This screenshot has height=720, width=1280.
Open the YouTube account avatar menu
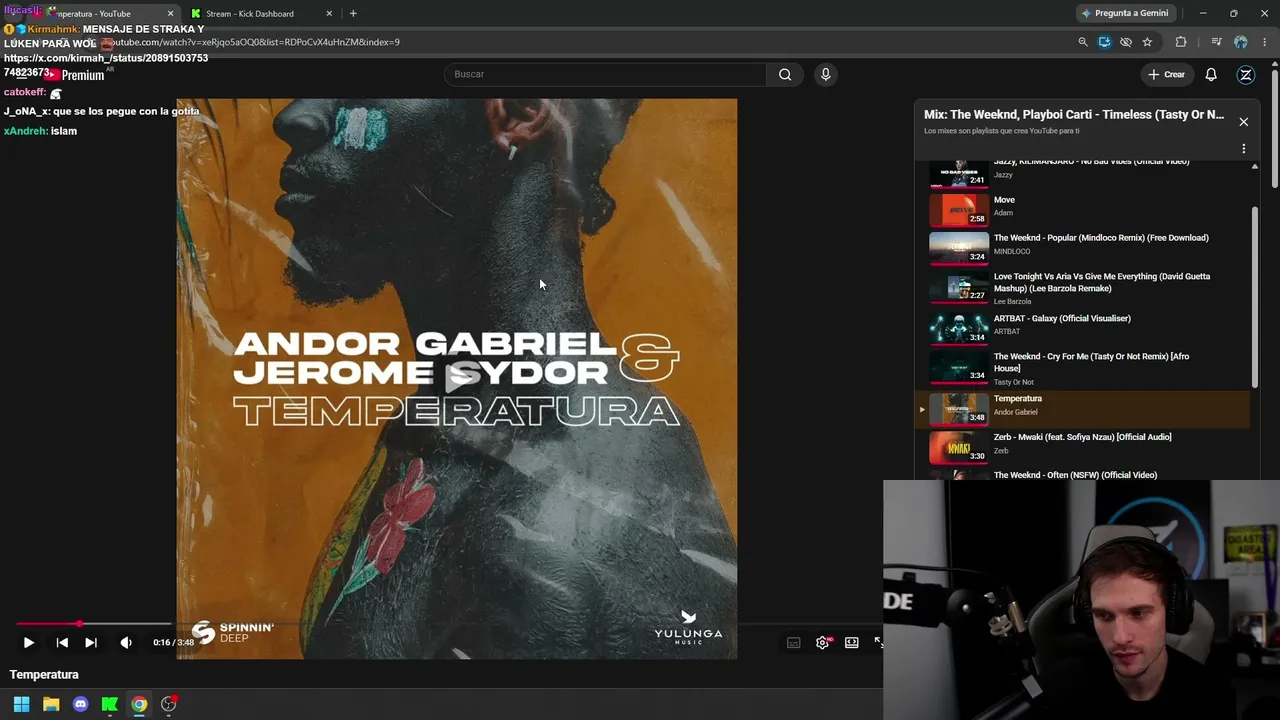pos(1246,74)
